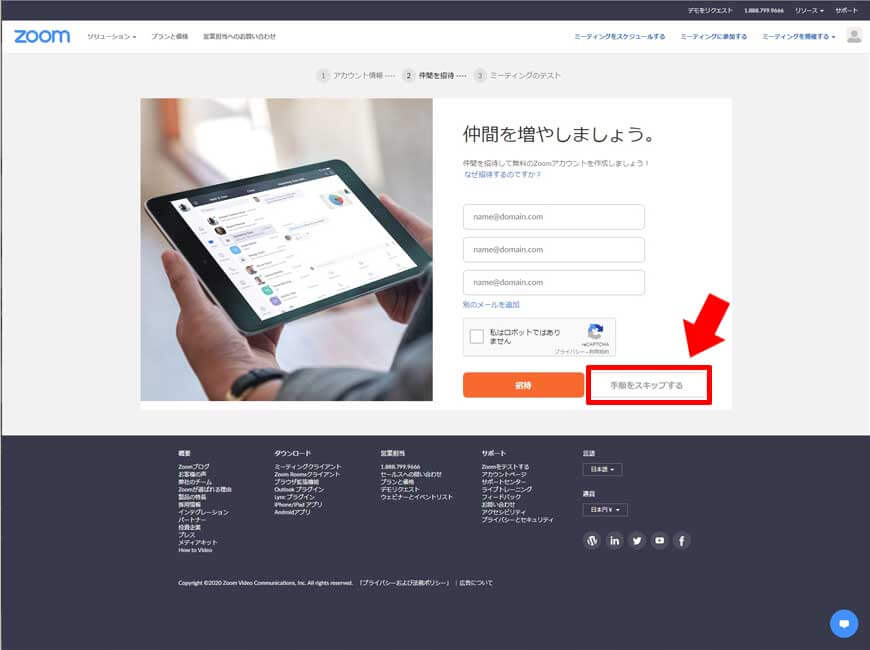The width and height of the screenshot is (870, 650).
Task: Open the サポートセンター footer link
Action: coord(504,482)
